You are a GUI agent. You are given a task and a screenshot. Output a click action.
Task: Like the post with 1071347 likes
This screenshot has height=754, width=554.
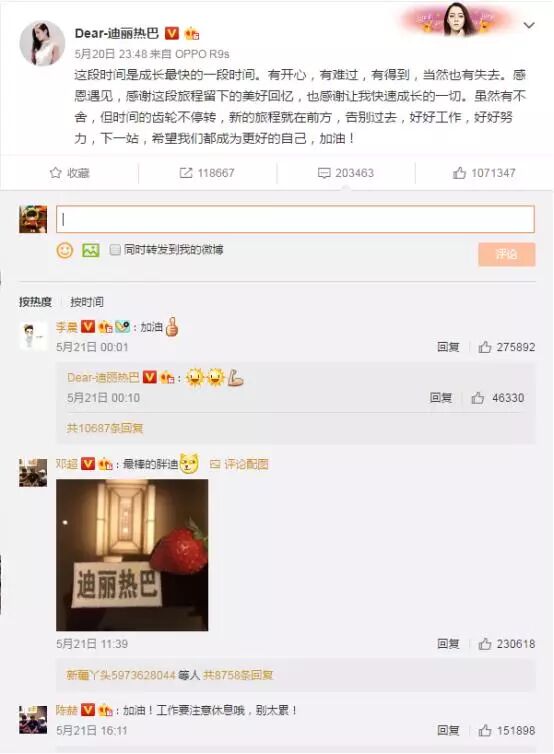[459, 173]
